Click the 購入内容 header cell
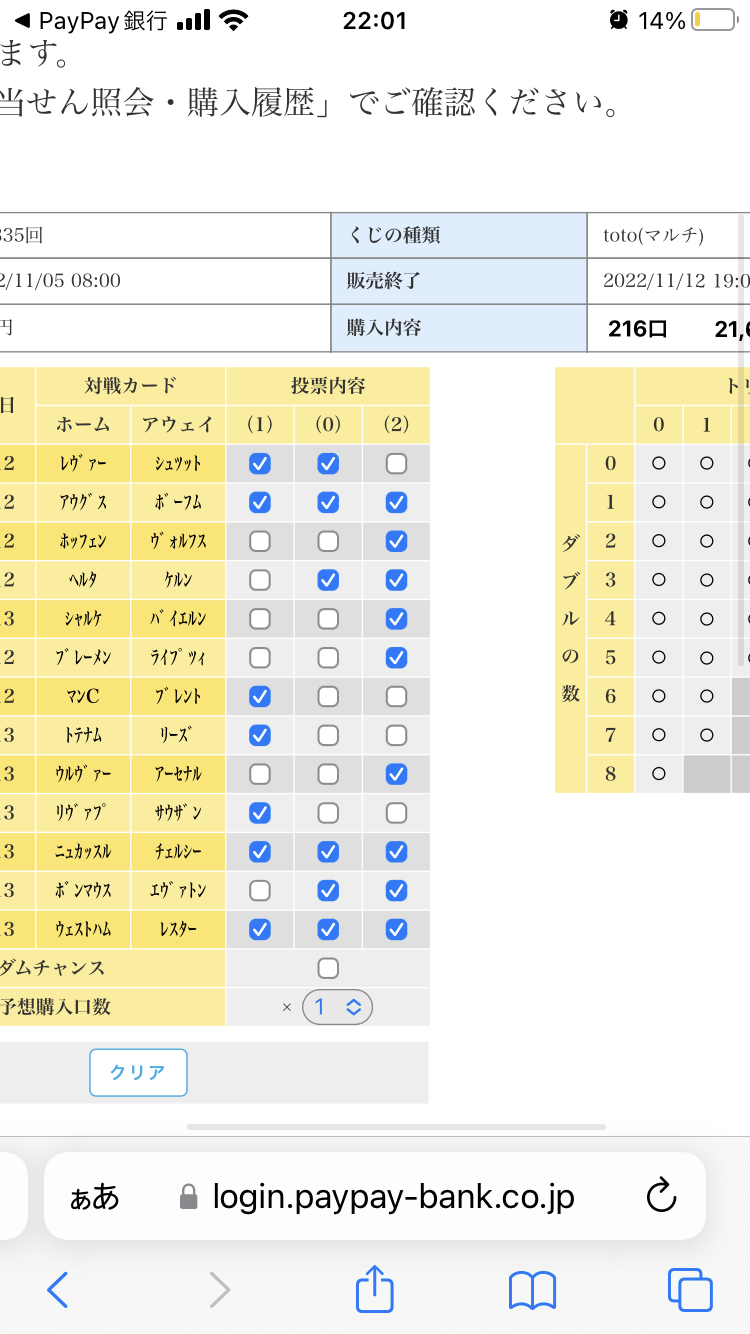The image size is (750, 1334). pos(459,328)
